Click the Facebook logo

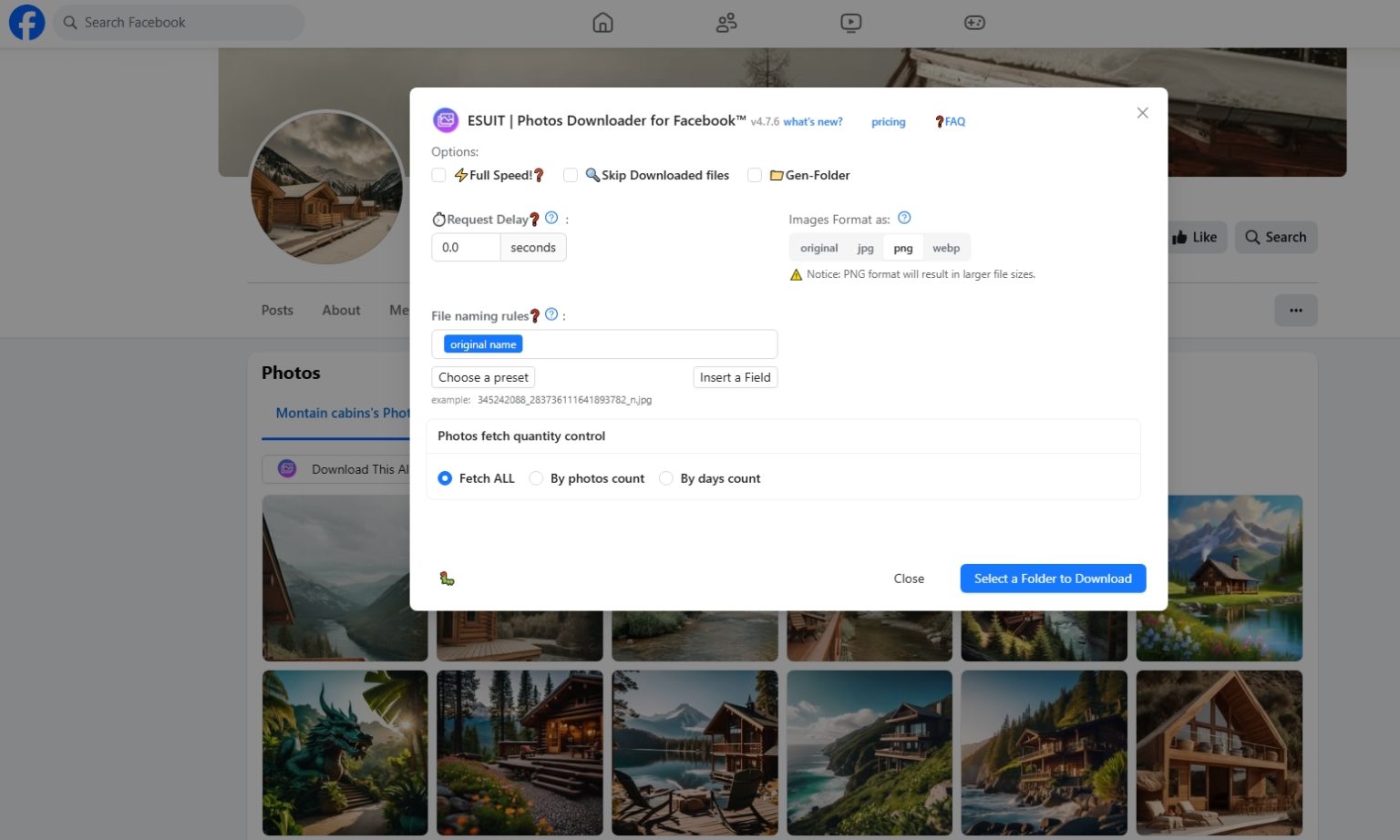click(26, 22)
